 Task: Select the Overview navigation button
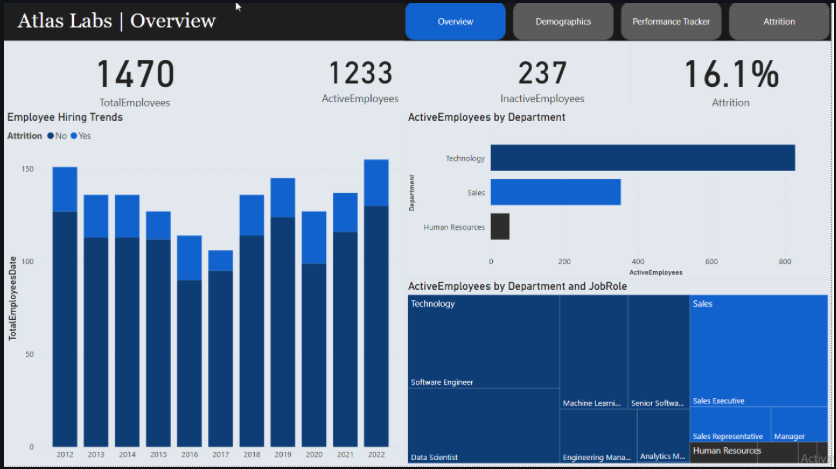point(455,21)
